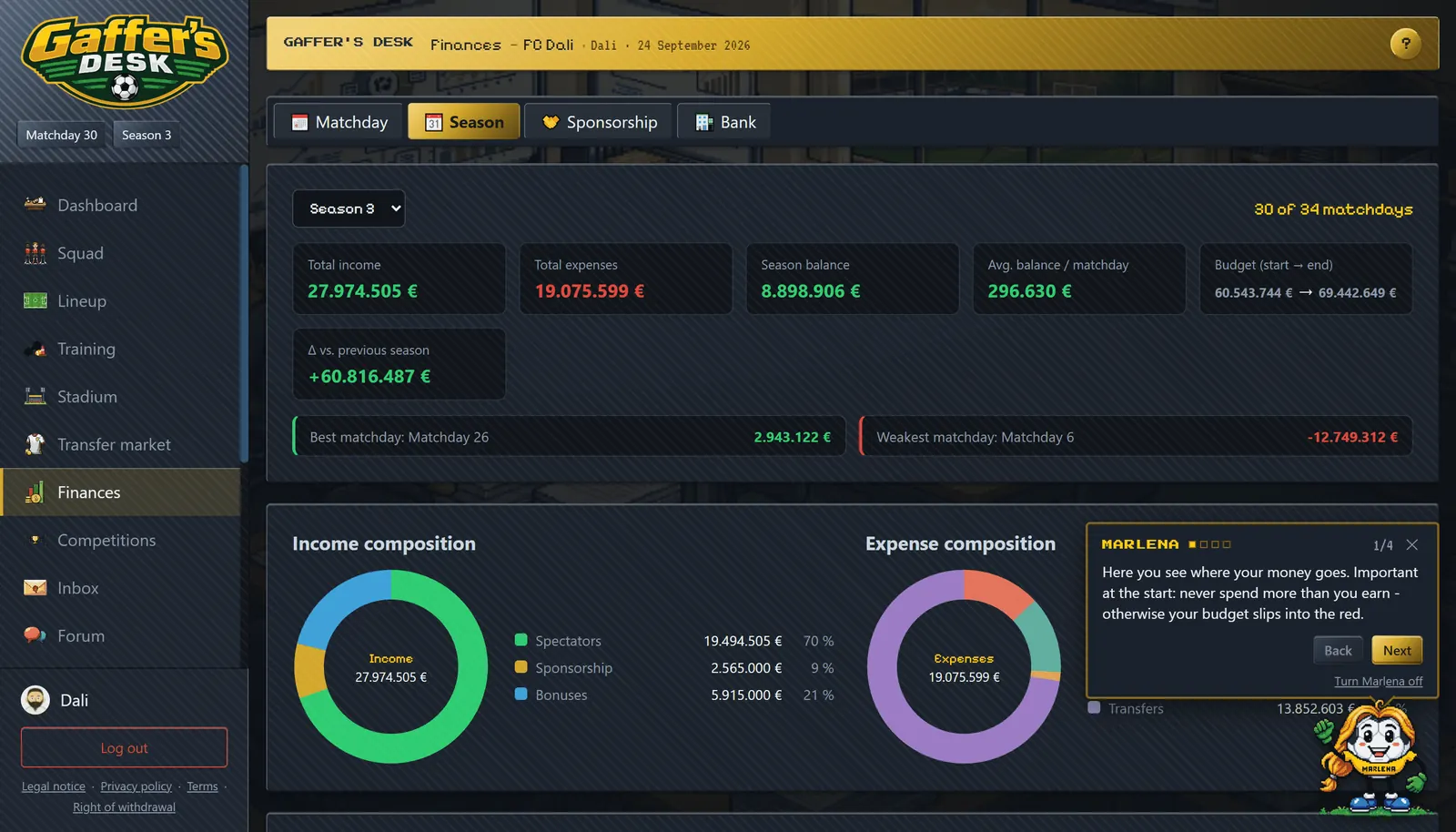Click the calendar icon on Season tab

434,122
